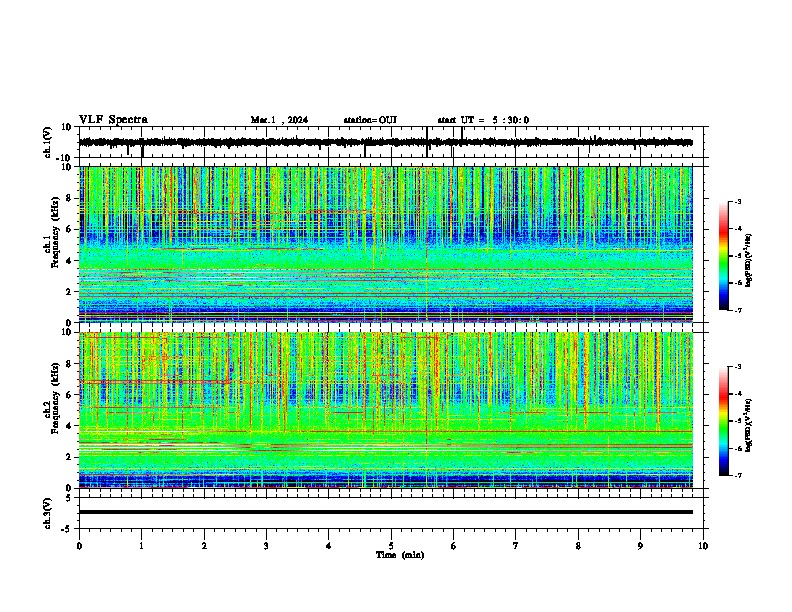This screenshot has height=612, width=792.
Task: Click the '-10' tick on ch.1(V) axis
Action: click(64, 158)
